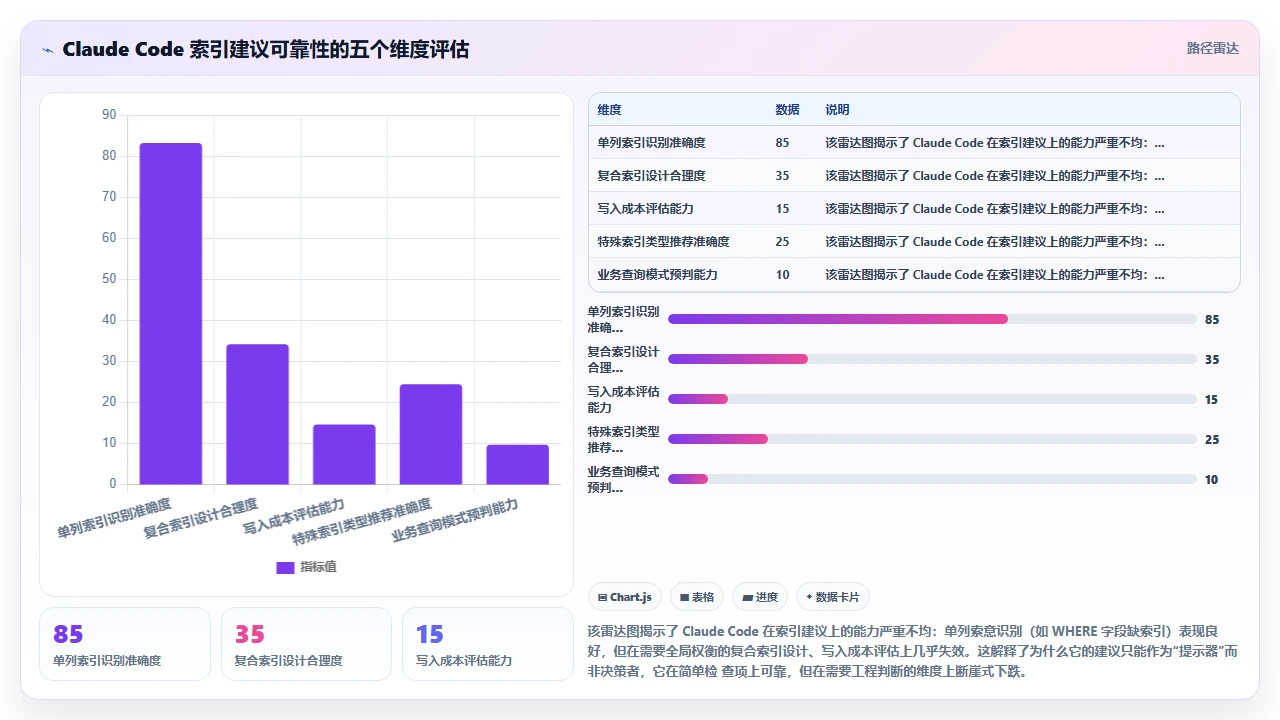1280x720 pixels.
Task: Click the progress bar showing 10
Action: click(x=932, y=479)
